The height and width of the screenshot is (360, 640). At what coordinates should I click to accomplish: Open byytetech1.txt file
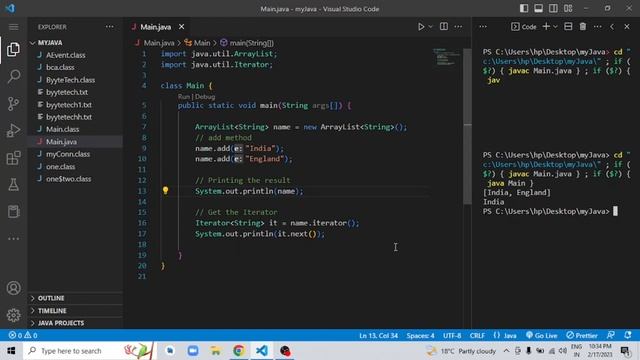[69, 104]
